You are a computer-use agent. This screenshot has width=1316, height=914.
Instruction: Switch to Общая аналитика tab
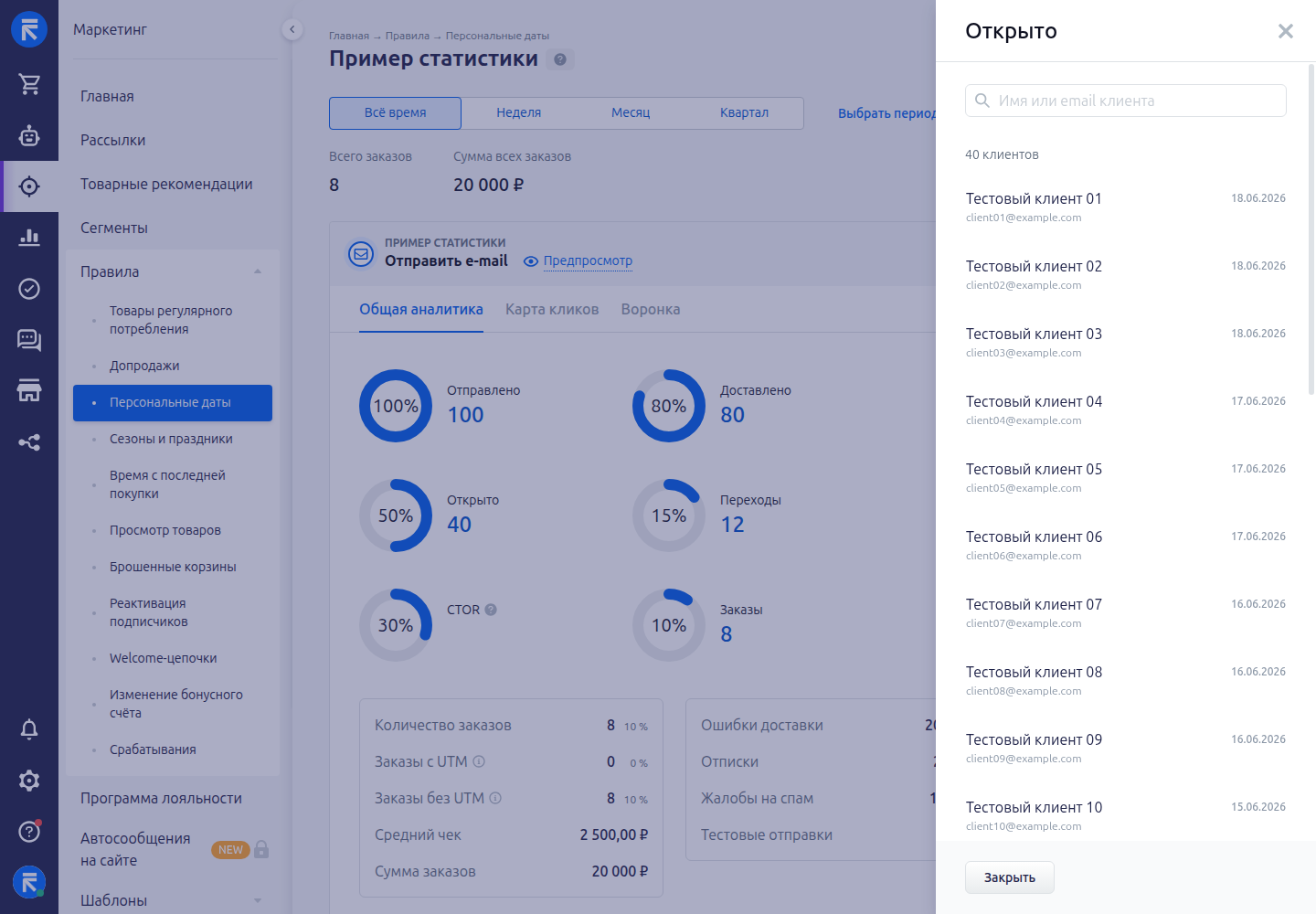421,310
